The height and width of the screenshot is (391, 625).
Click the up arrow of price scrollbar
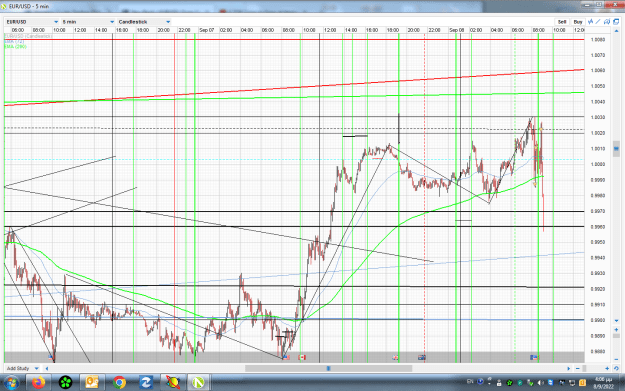point(617,31)
